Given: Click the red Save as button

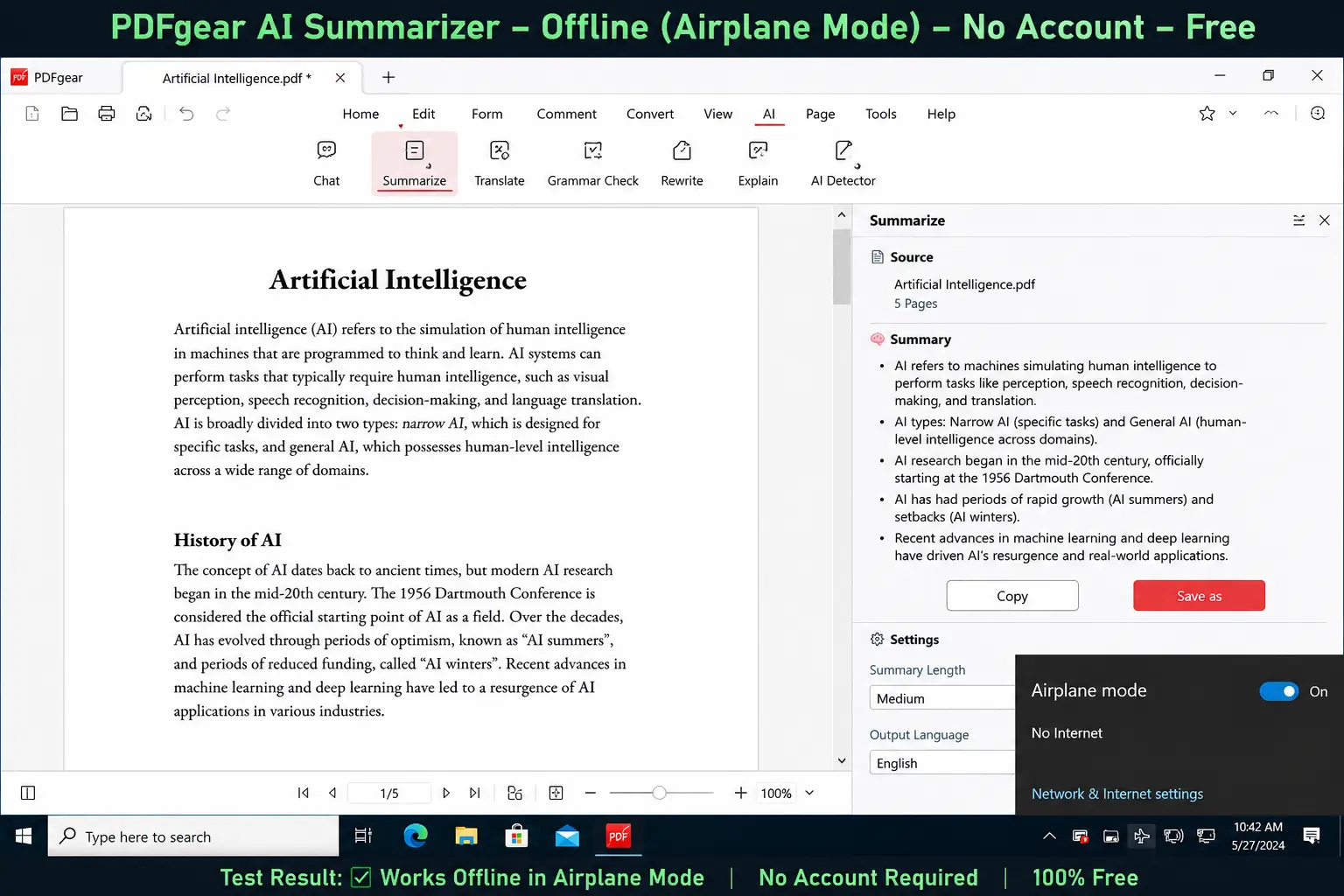Looking at the screenshot, I should tap(1199, 596).
